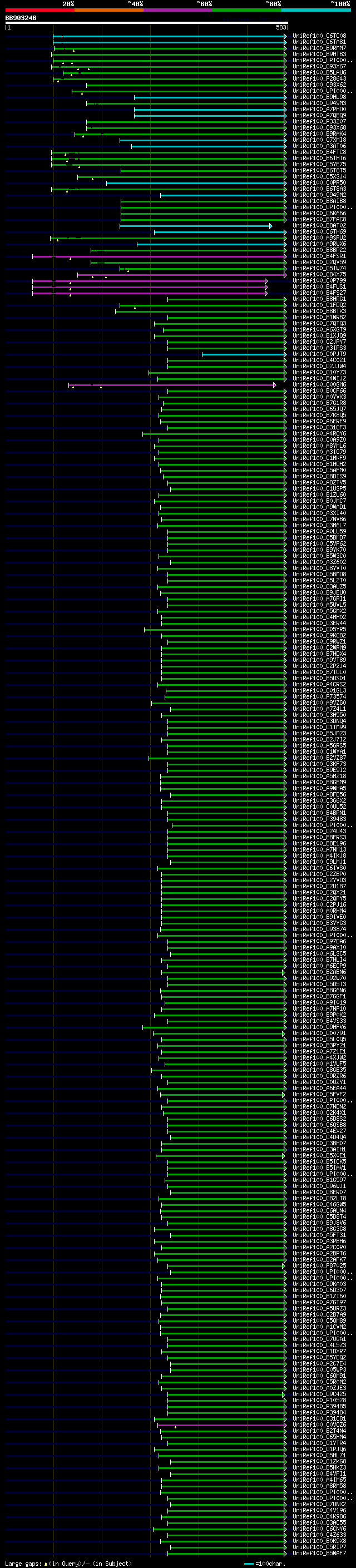Click the UniRef100_B9HL98 label
The width and height of the screenshot is (356, 1568).
319,97
